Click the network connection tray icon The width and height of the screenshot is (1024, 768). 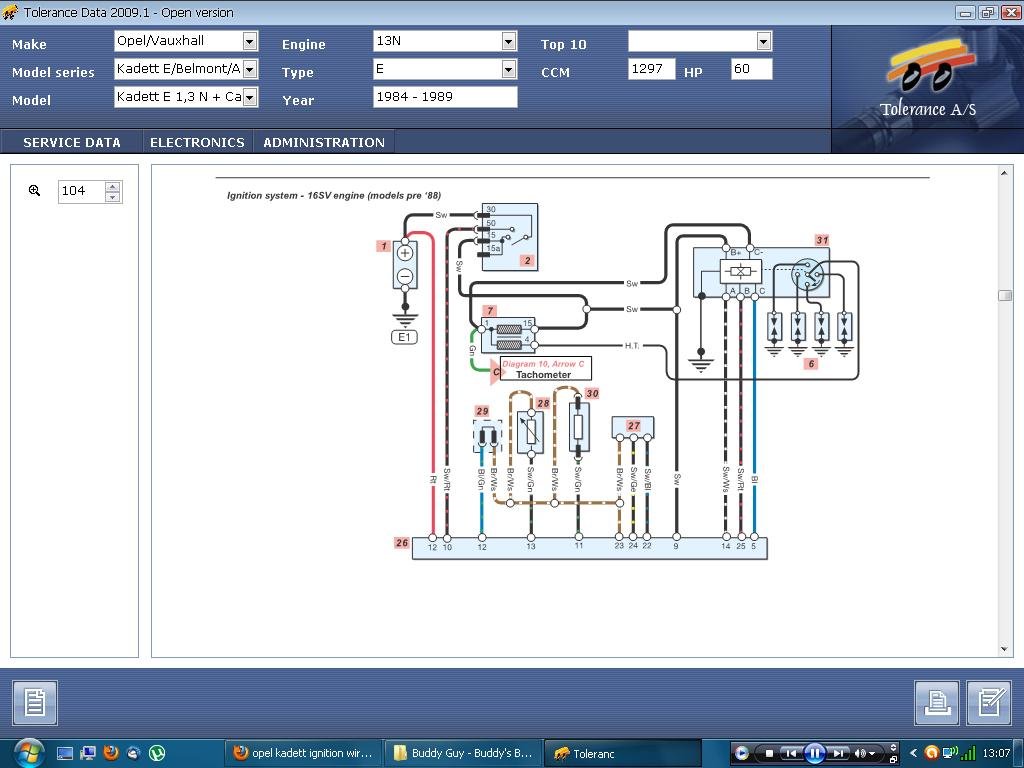pyautogui.click(x=950, y=753)
